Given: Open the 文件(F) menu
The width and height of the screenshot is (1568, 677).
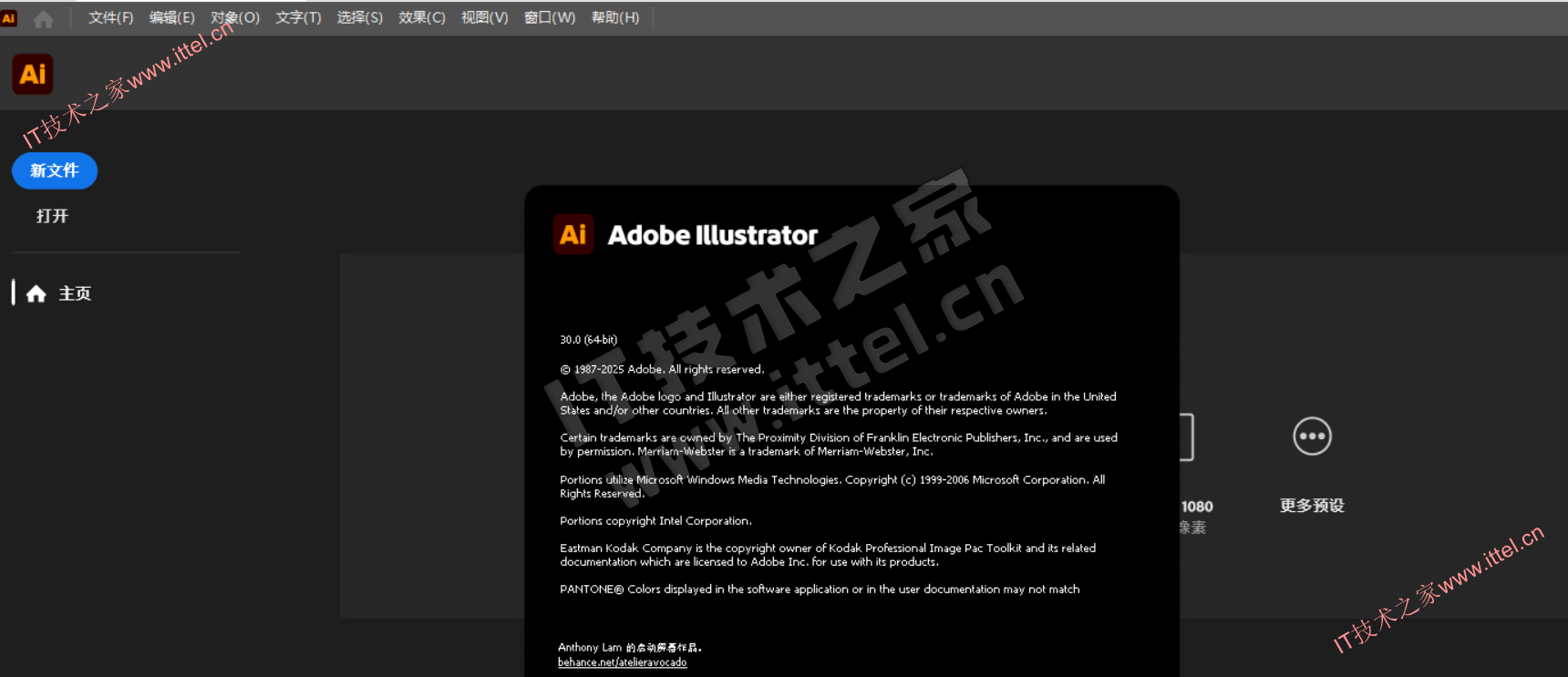Looking at the screenshot, I should pos(110,18).
